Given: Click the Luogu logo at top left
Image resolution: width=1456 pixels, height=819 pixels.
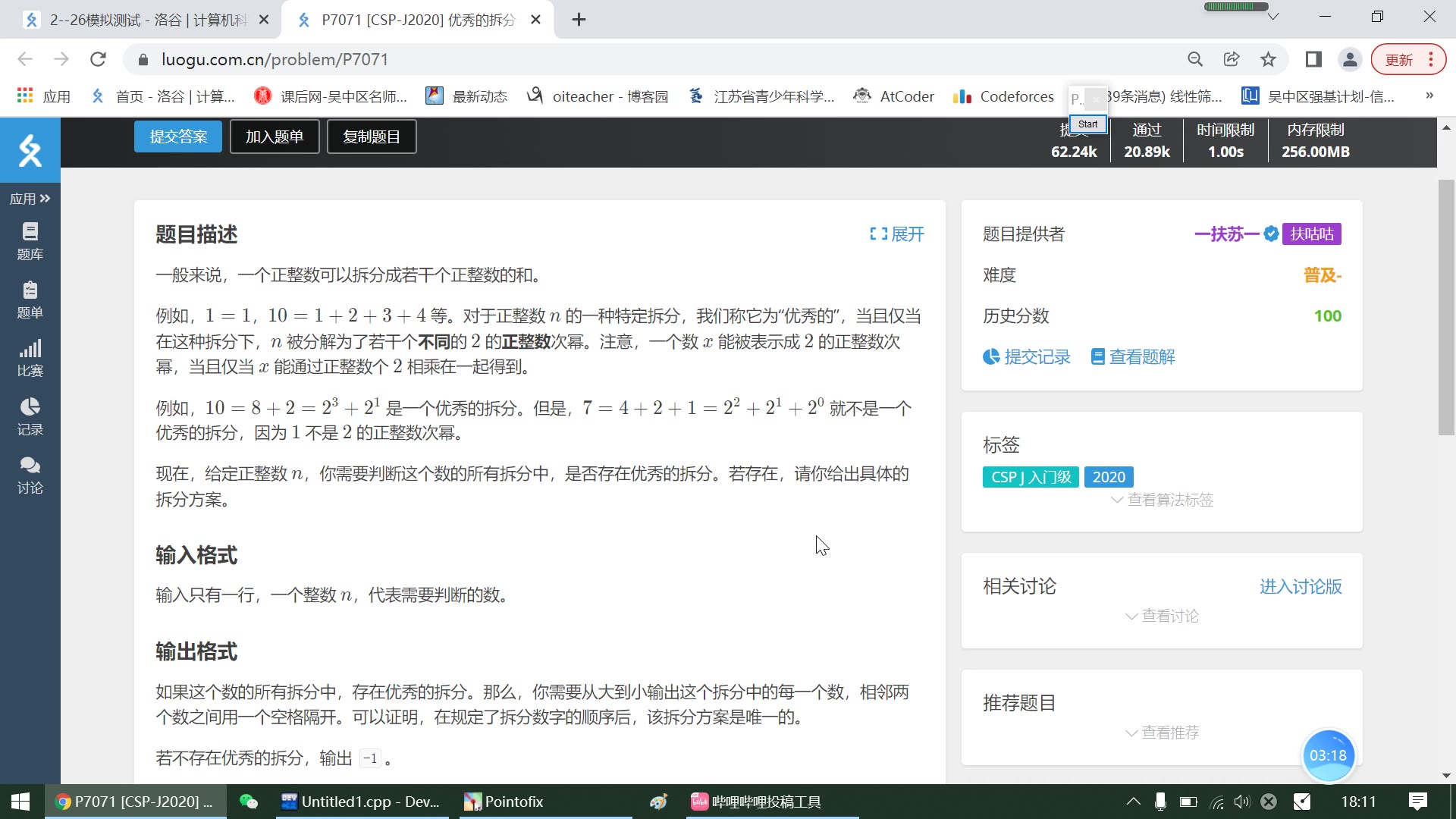Looking at the screenshot, I should [x=30, y=149].
